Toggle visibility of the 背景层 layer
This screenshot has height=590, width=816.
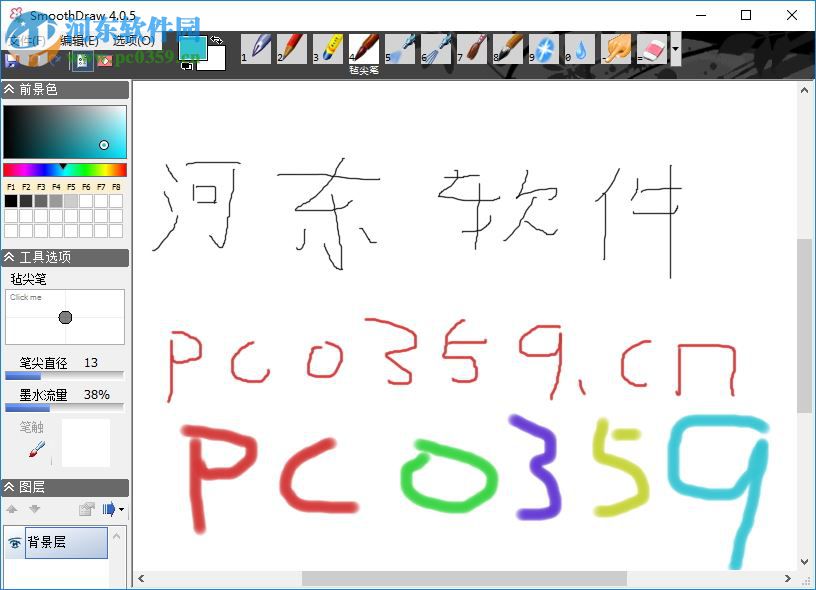[14, 543]
